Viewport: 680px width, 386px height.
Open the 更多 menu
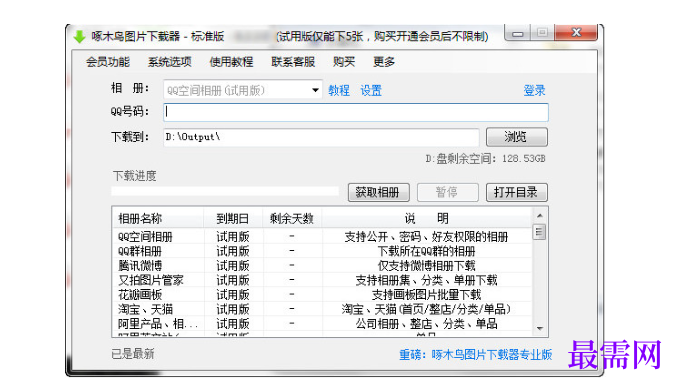tap(384, 62)
